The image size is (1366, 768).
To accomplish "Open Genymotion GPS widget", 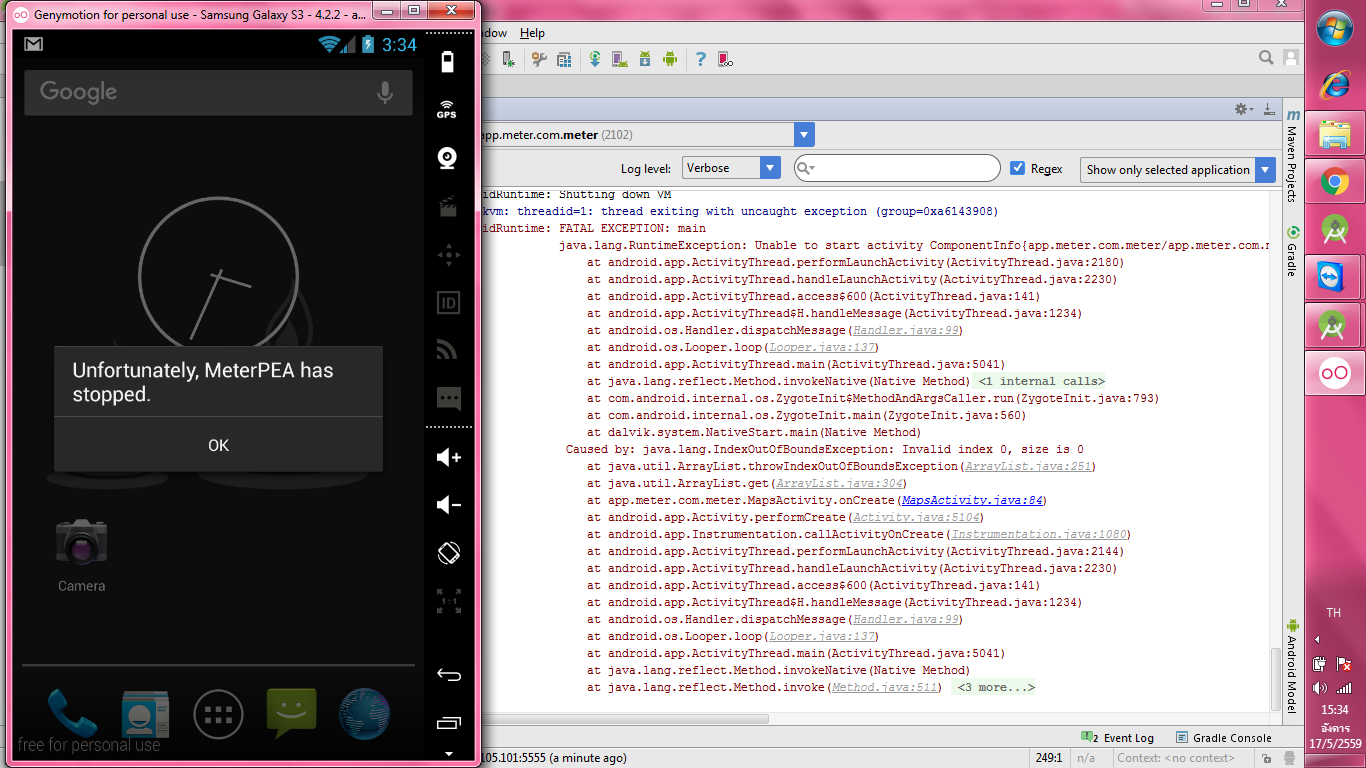I will (447, 110).
